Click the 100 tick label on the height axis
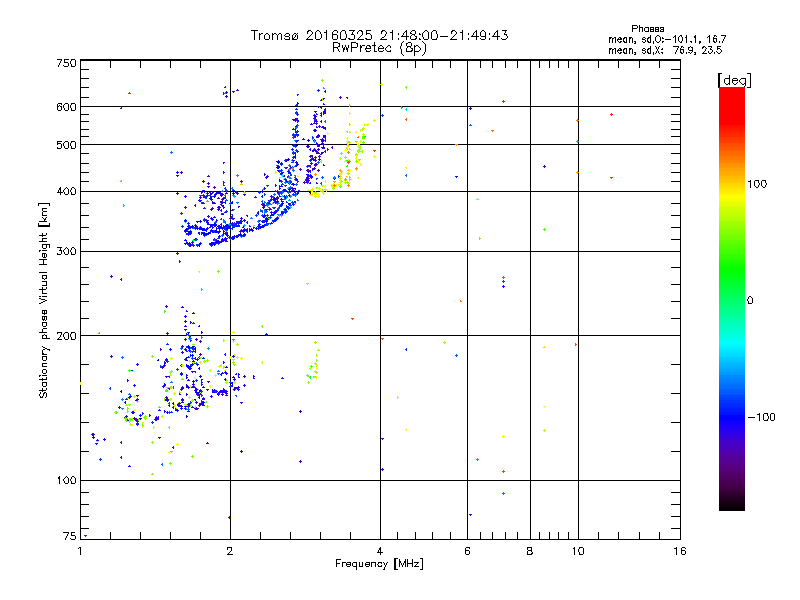Screen dimensions: 800x600 point(66,480)
